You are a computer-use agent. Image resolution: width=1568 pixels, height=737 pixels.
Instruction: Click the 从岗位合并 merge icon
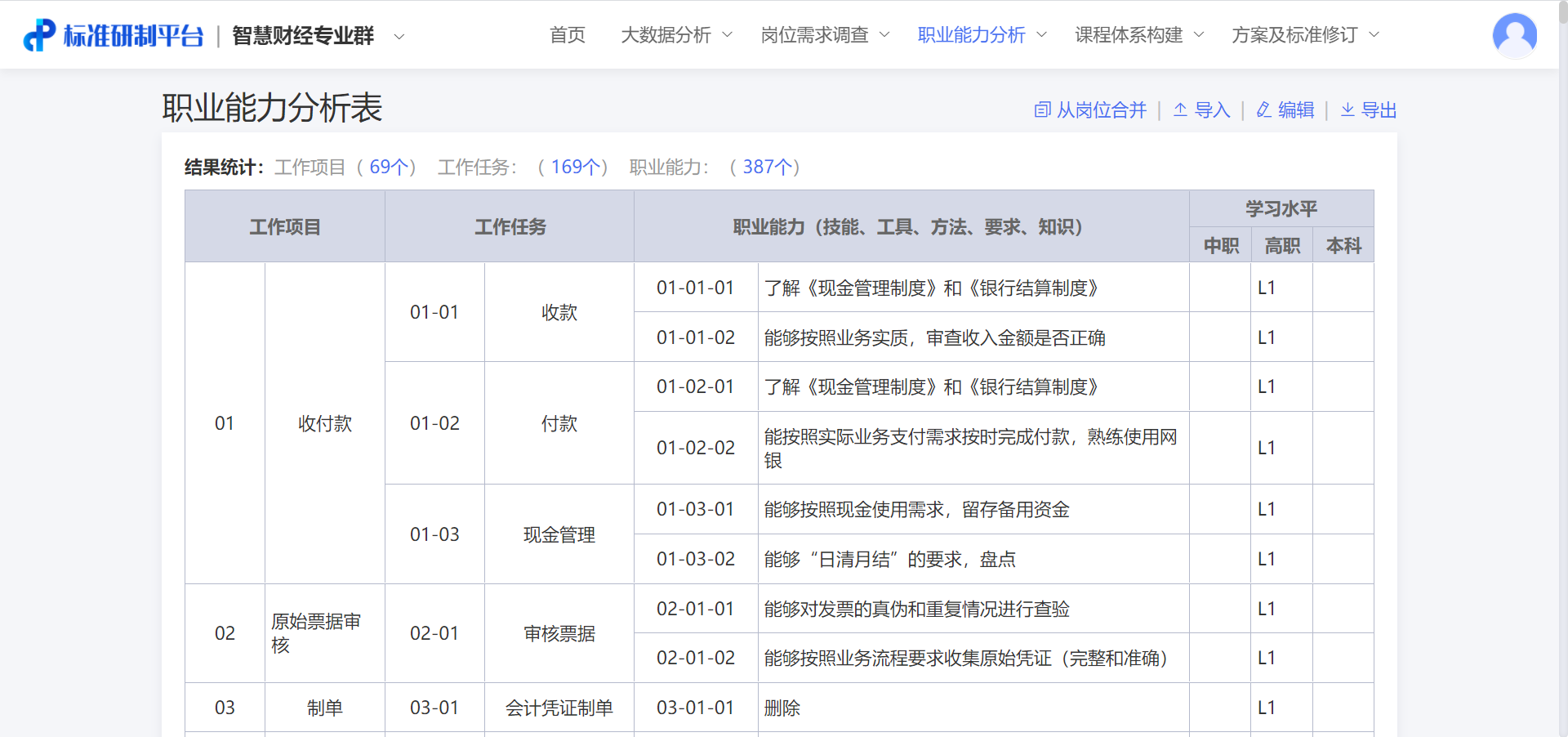pyautogui.click(x=1042, y=110)
